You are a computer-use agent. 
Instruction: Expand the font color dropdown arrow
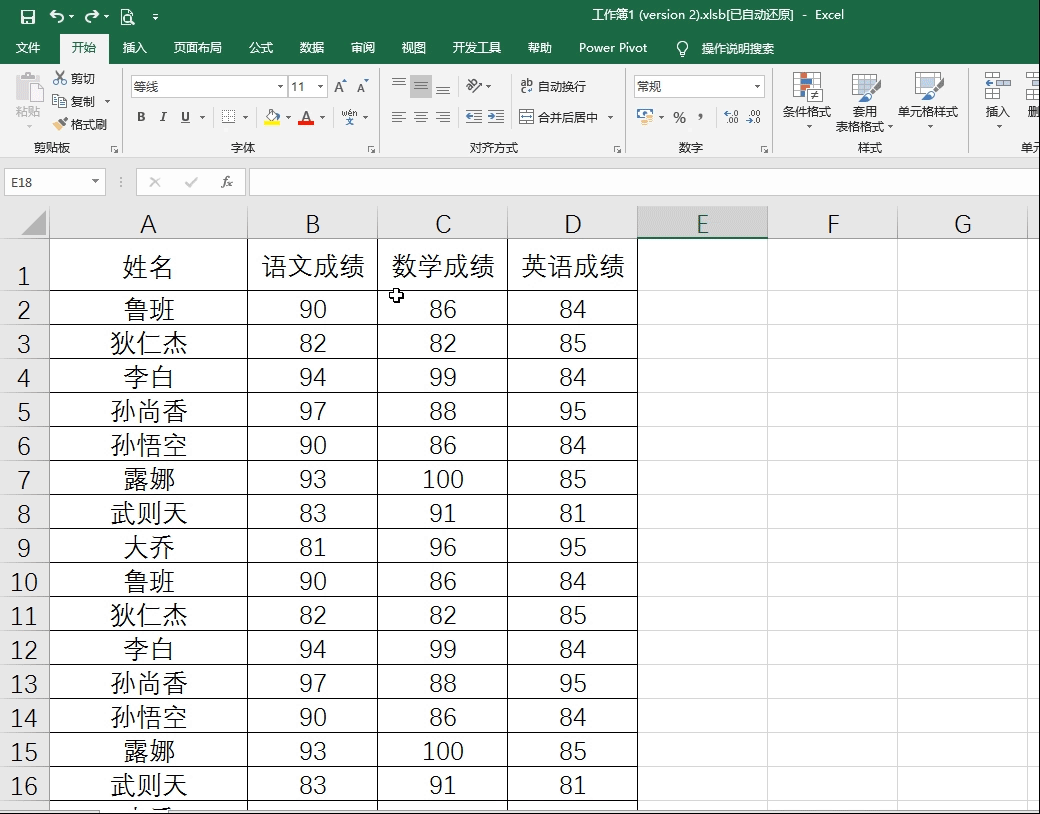coord(322,117)
